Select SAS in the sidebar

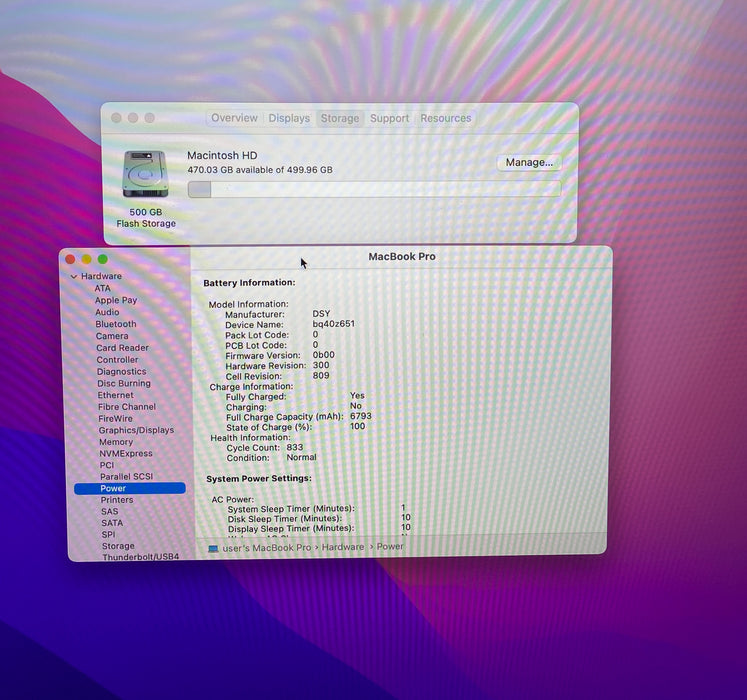pos(109,511)
